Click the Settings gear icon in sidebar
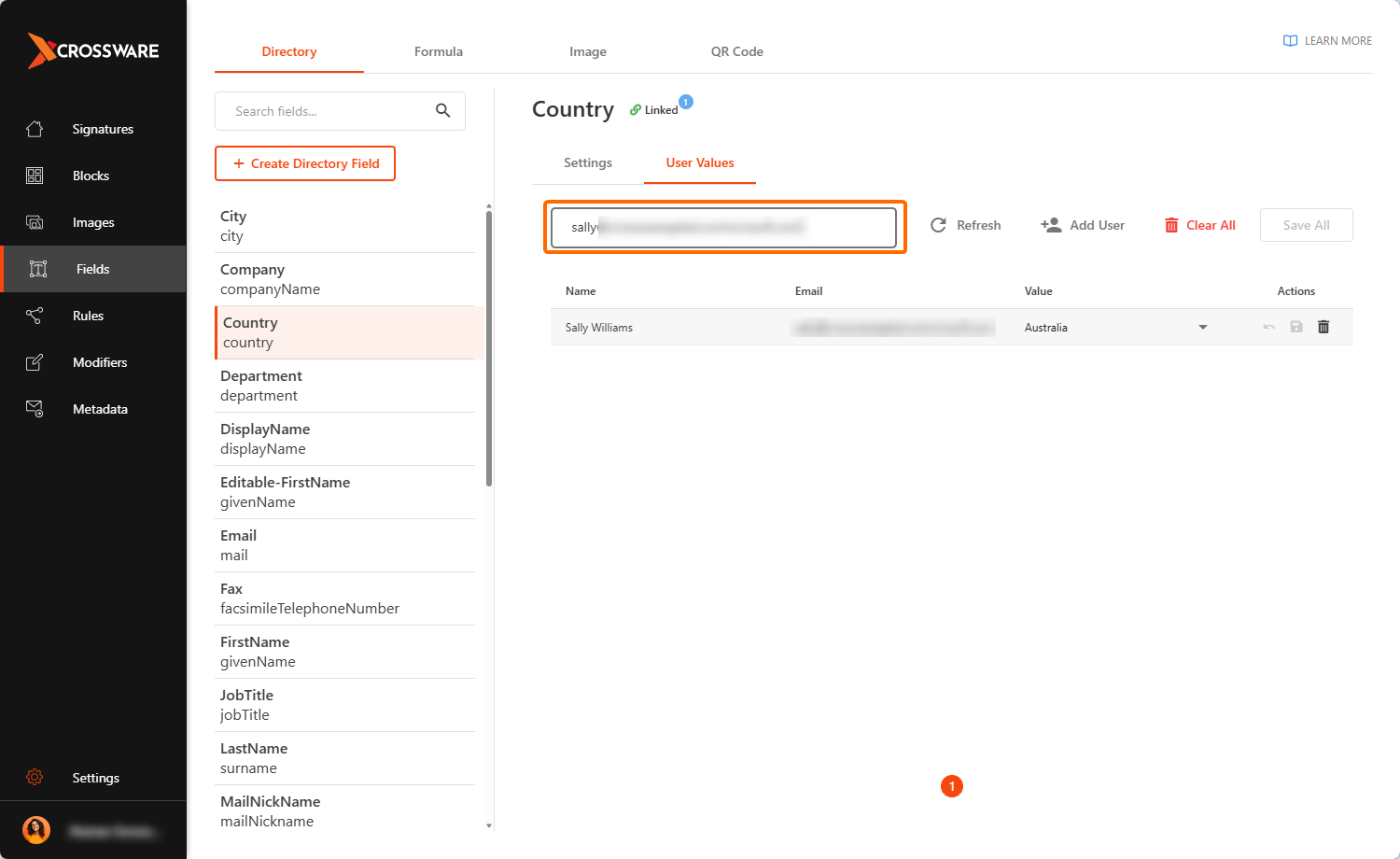 35,778
